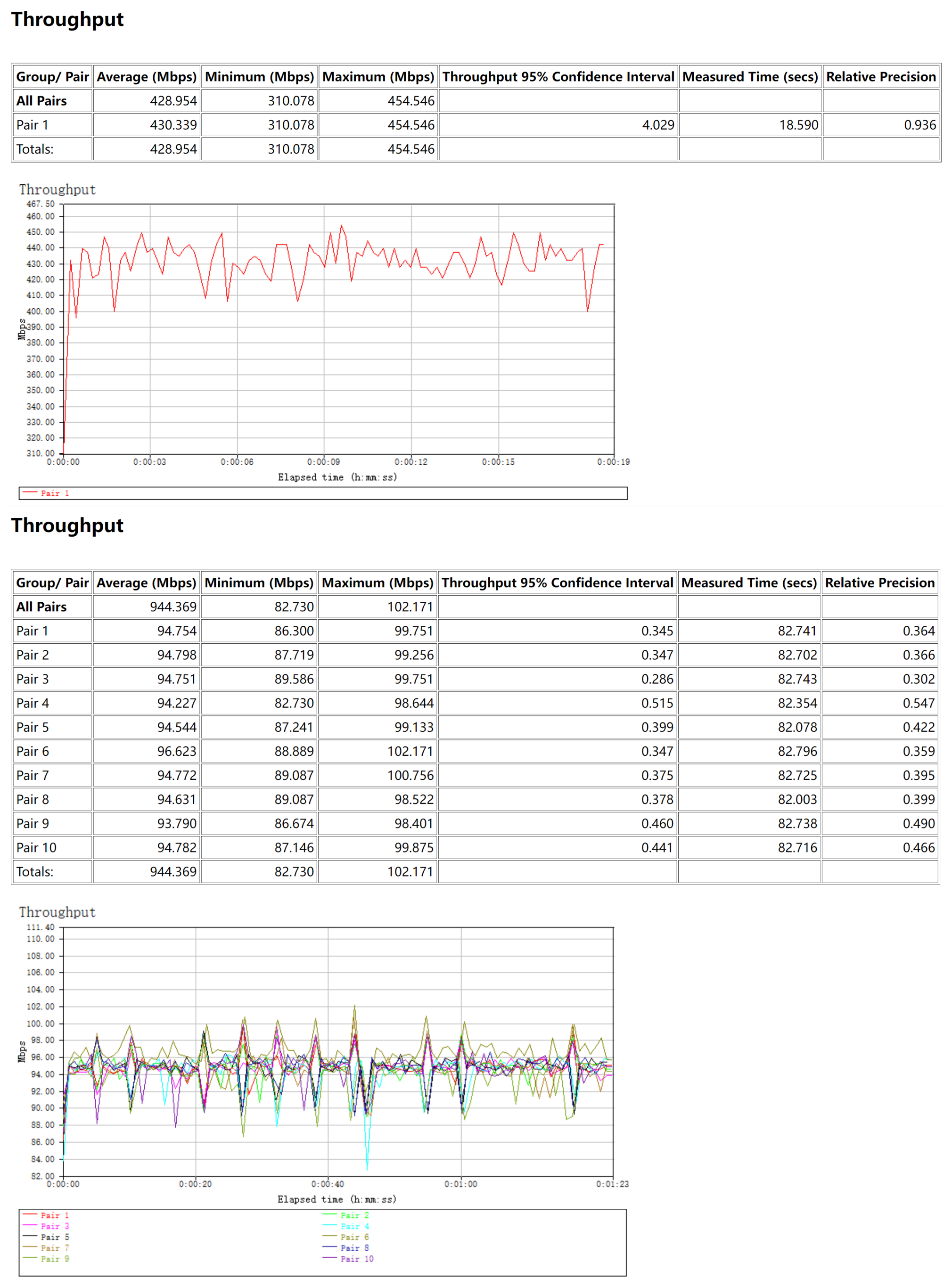The height and width of the screenshot is (1287, 952).
Task: Click the second Throughput section heading
Action: (x=67, y=525)
